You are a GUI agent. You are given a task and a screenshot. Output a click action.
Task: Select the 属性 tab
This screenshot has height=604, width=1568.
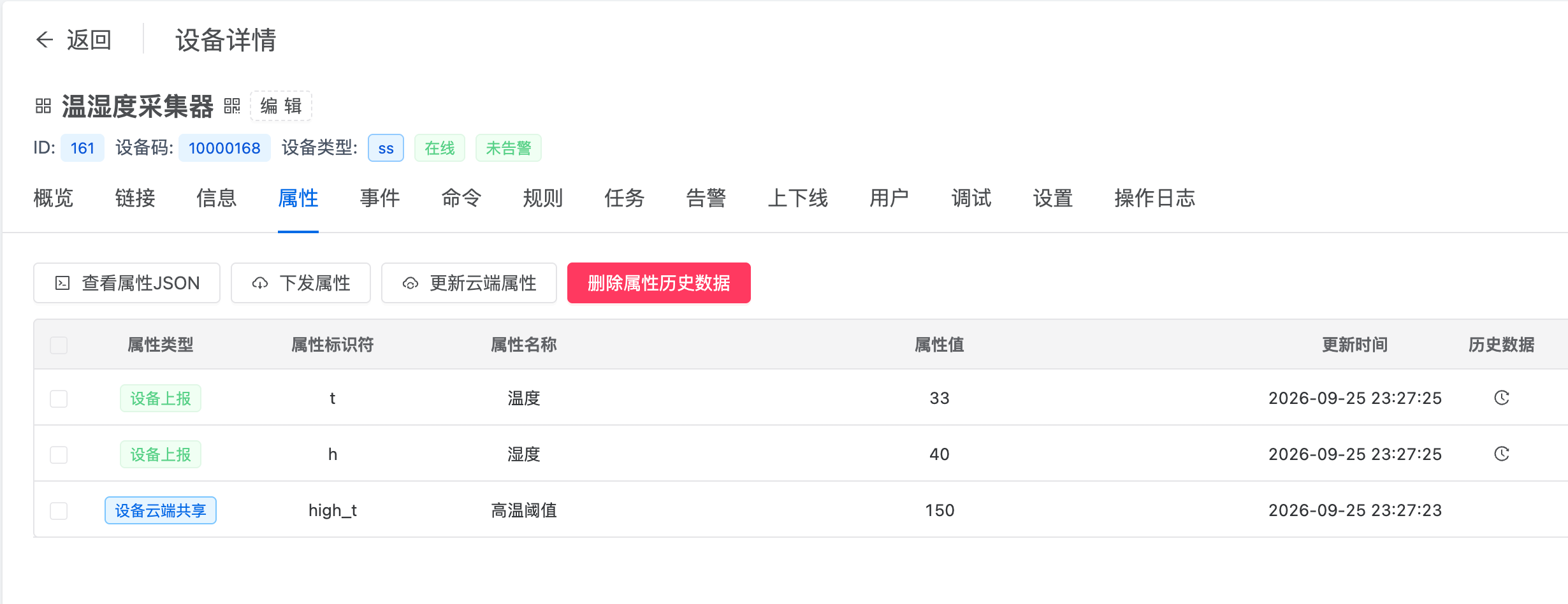298,198
